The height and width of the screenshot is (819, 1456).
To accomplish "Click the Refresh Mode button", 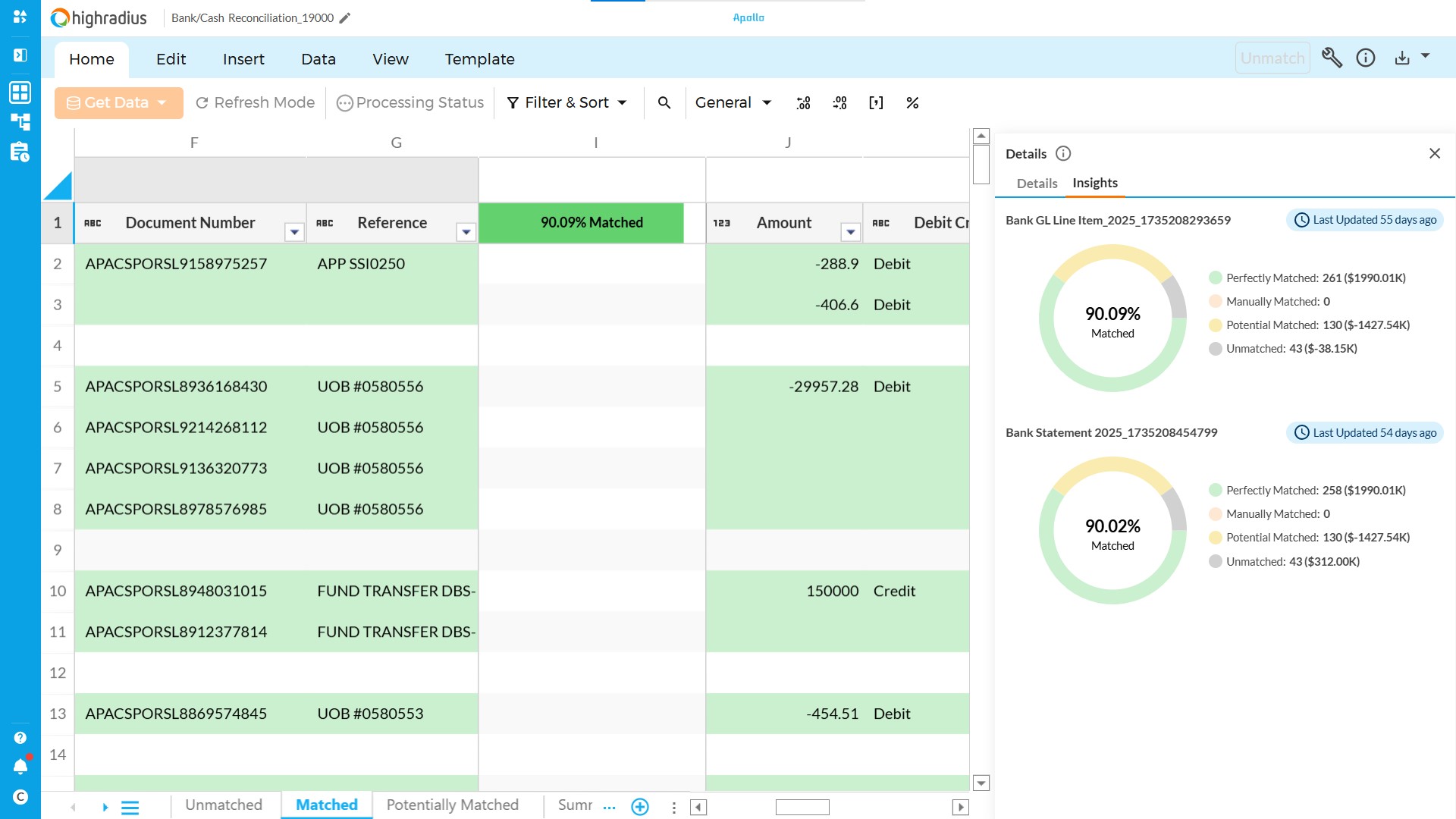I will click(255, 102).
